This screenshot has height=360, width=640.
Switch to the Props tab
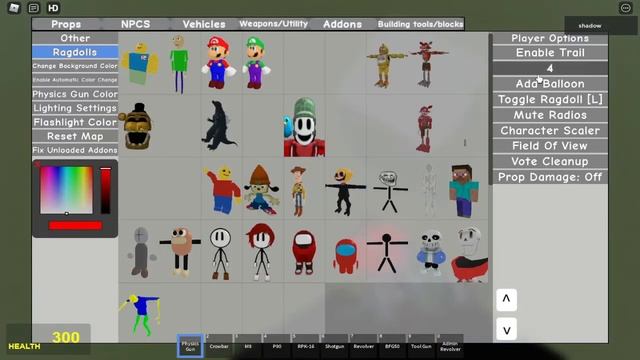tap(66, 24)
